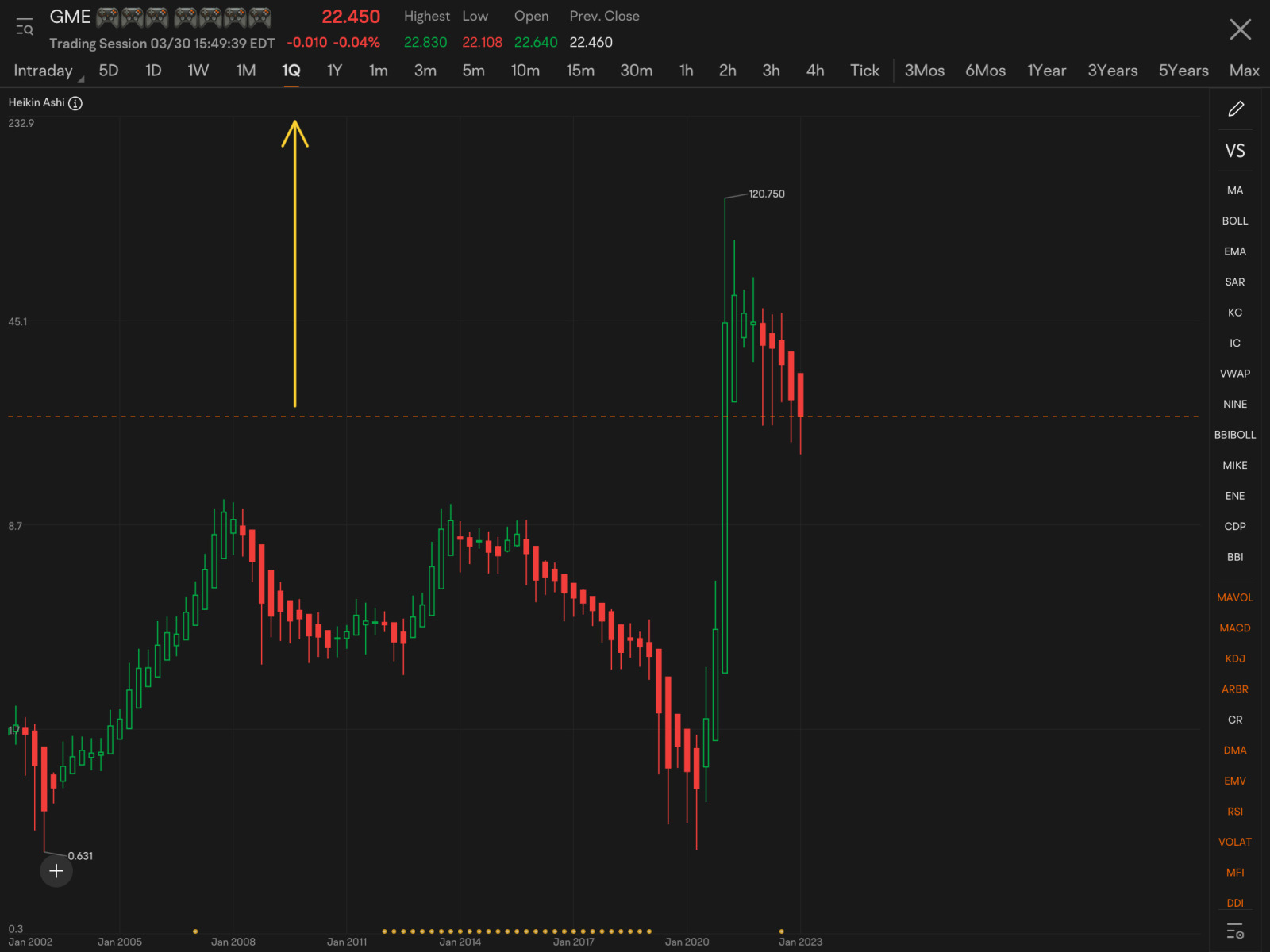
Task: Tap the round plus button on chart
Action: point(56,871)
